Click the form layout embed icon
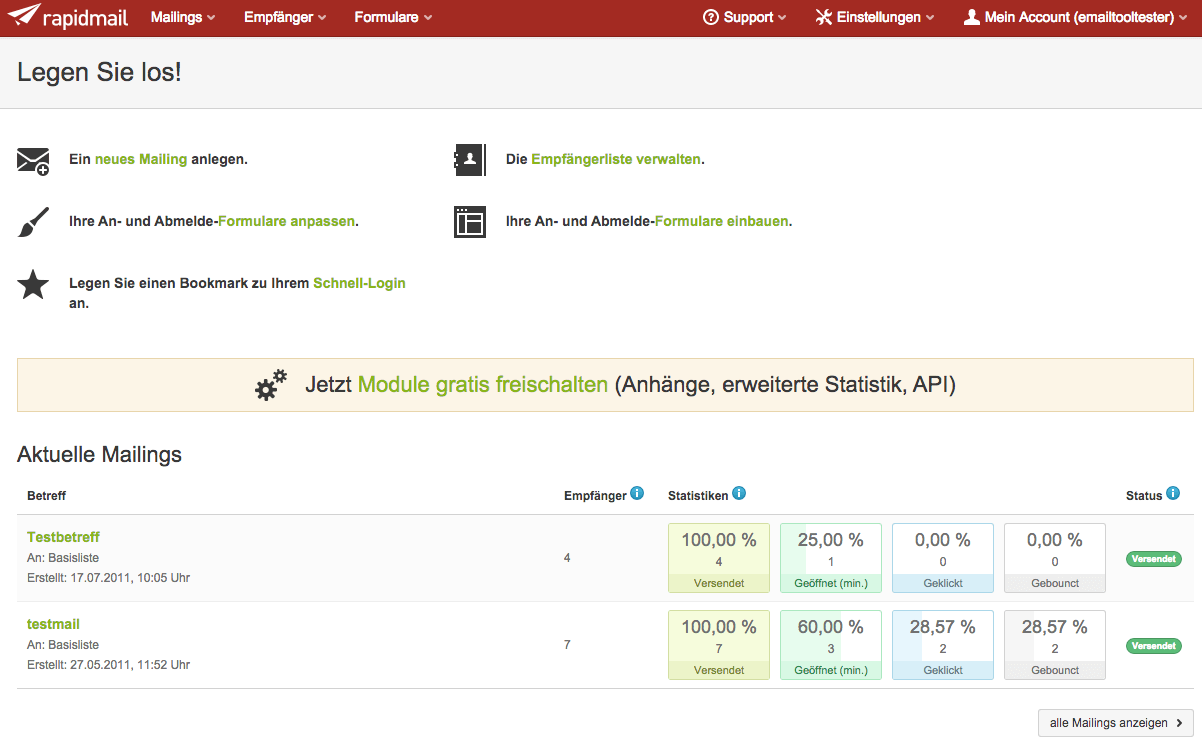The image size is (1202, 742). pyautogui.click(x=470, y=222)
